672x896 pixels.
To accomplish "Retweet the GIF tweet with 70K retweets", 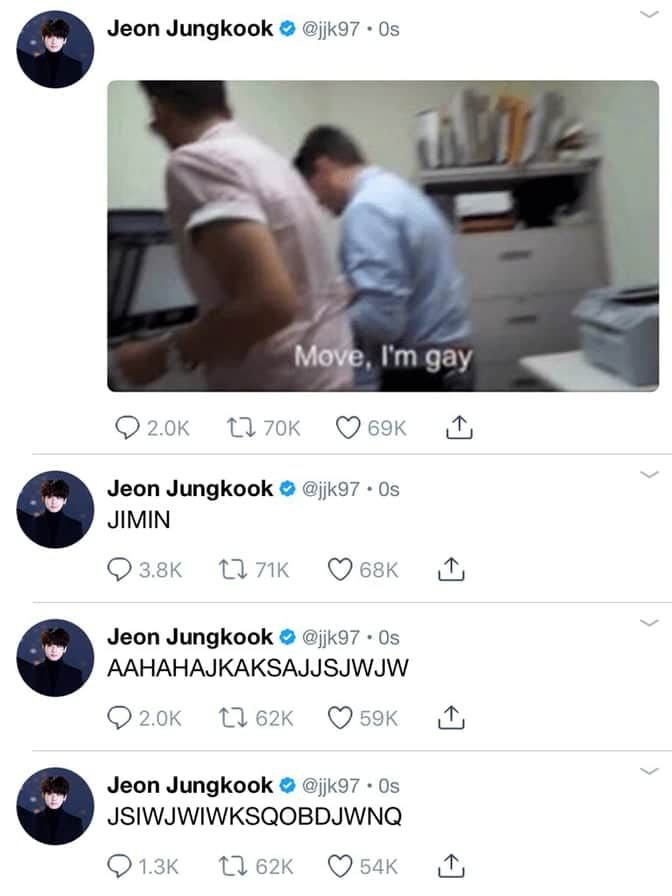I will point(241,427).
